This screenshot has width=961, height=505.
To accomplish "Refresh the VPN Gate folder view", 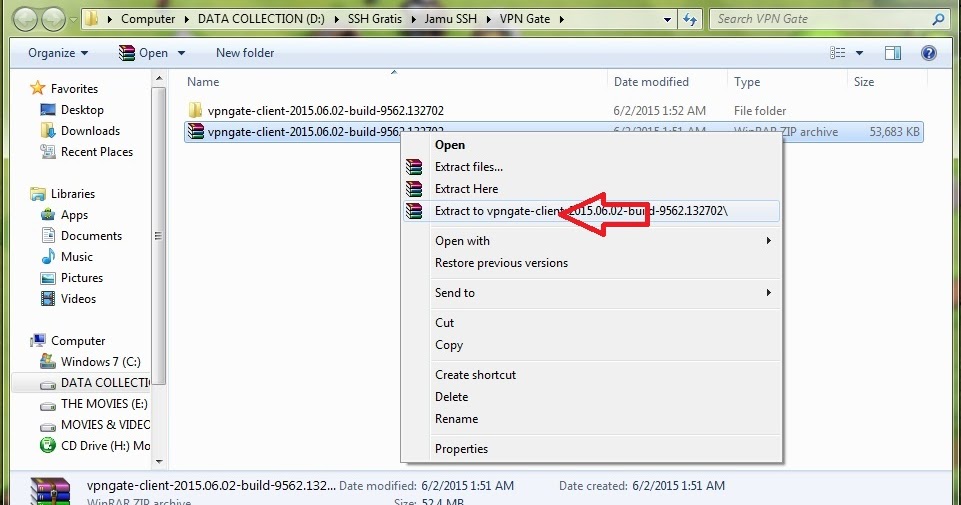I will click(x=690, y=19).
